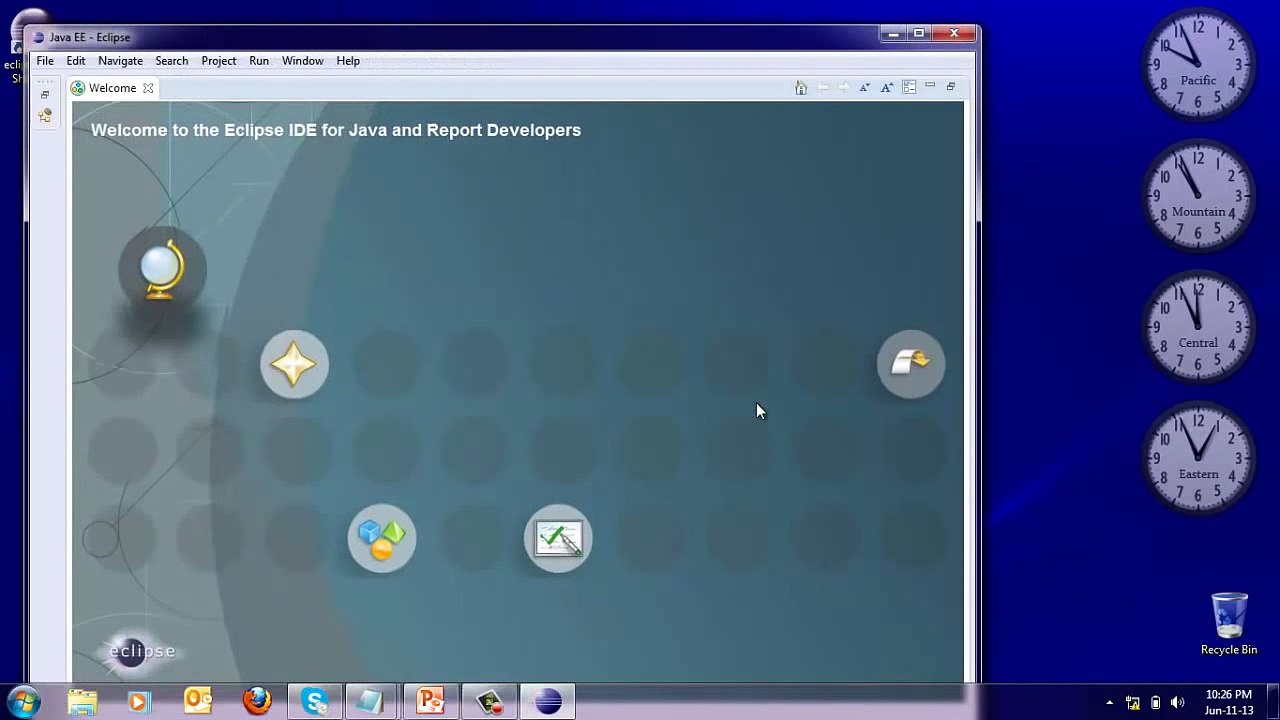
Task: Open the Windows Start menu
Action: point(24,701)
